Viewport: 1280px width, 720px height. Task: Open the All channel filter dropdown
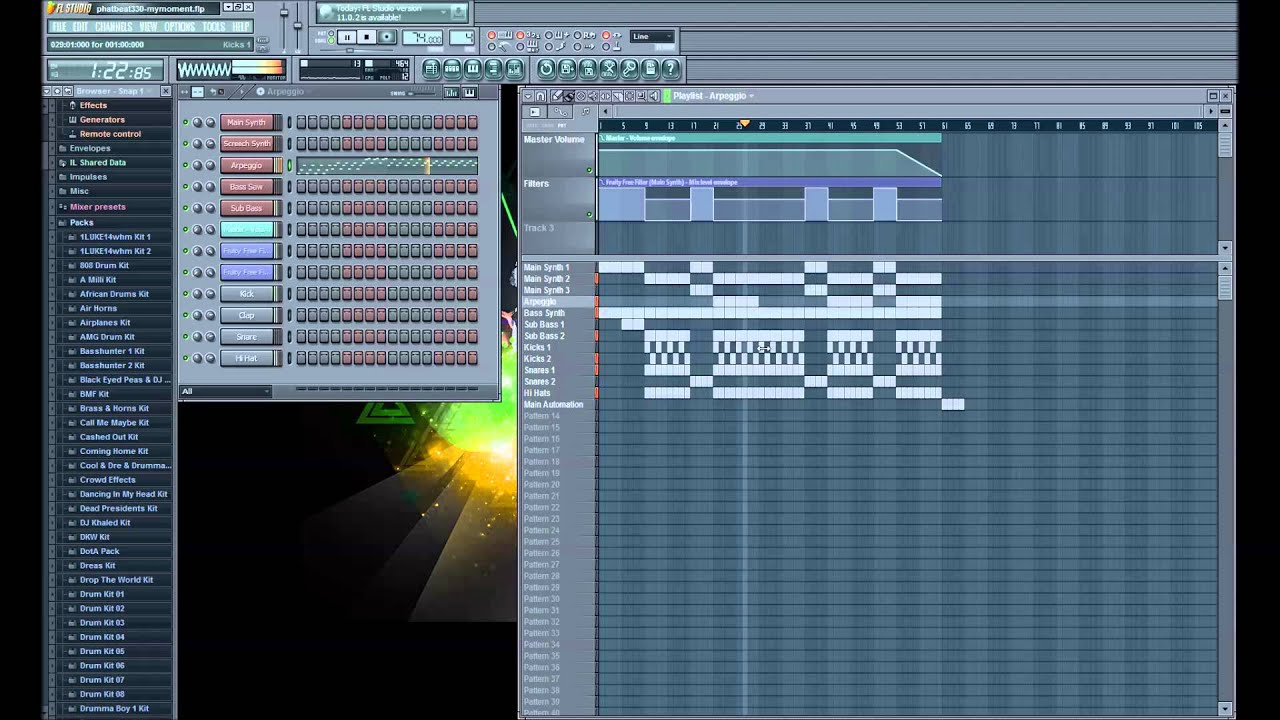coord(225,391)
